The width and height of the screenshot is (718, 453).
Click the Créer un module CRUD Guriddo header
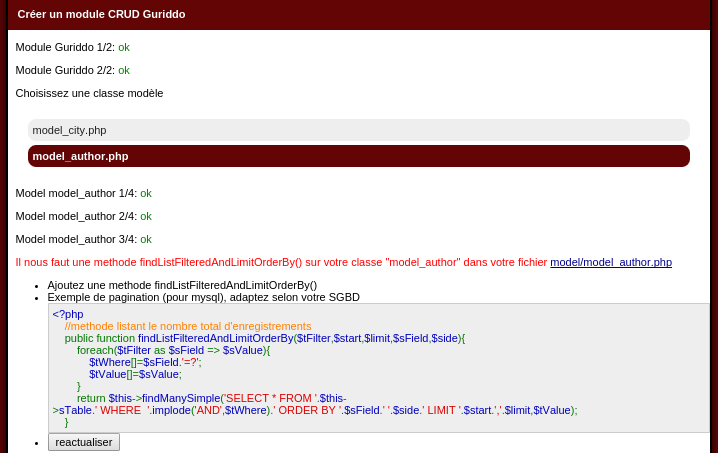(101, 14)
